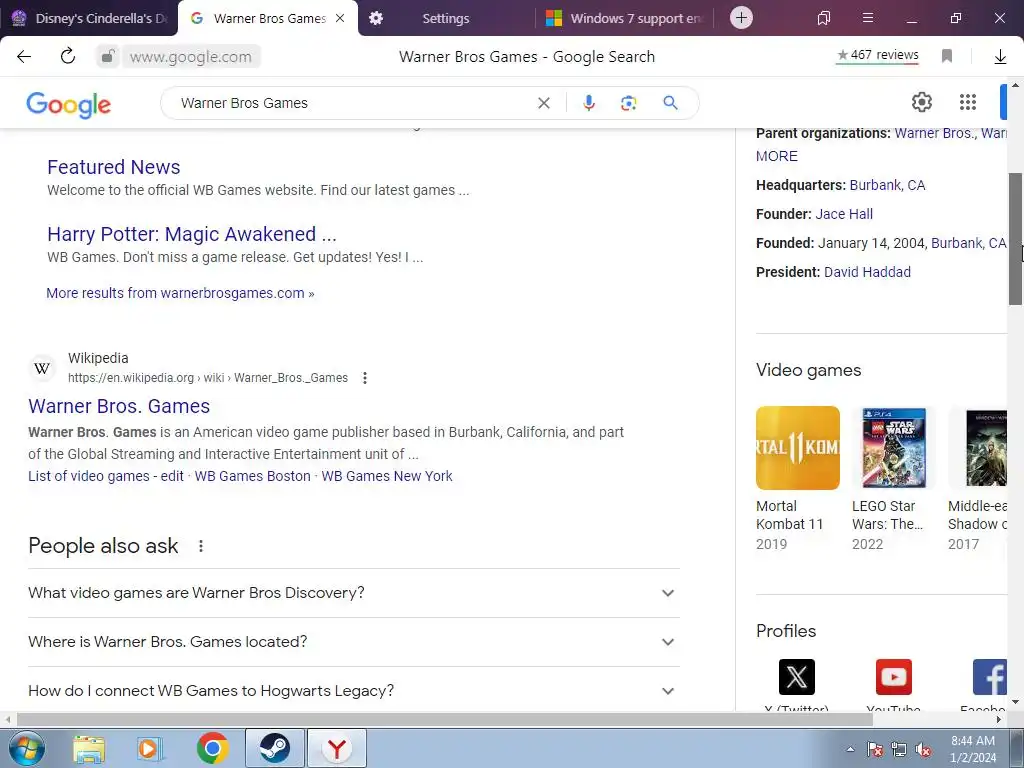This screenshot has width=1024, height=768.
Task: Open Google Lens image search icon
Action: click(628, 103)
